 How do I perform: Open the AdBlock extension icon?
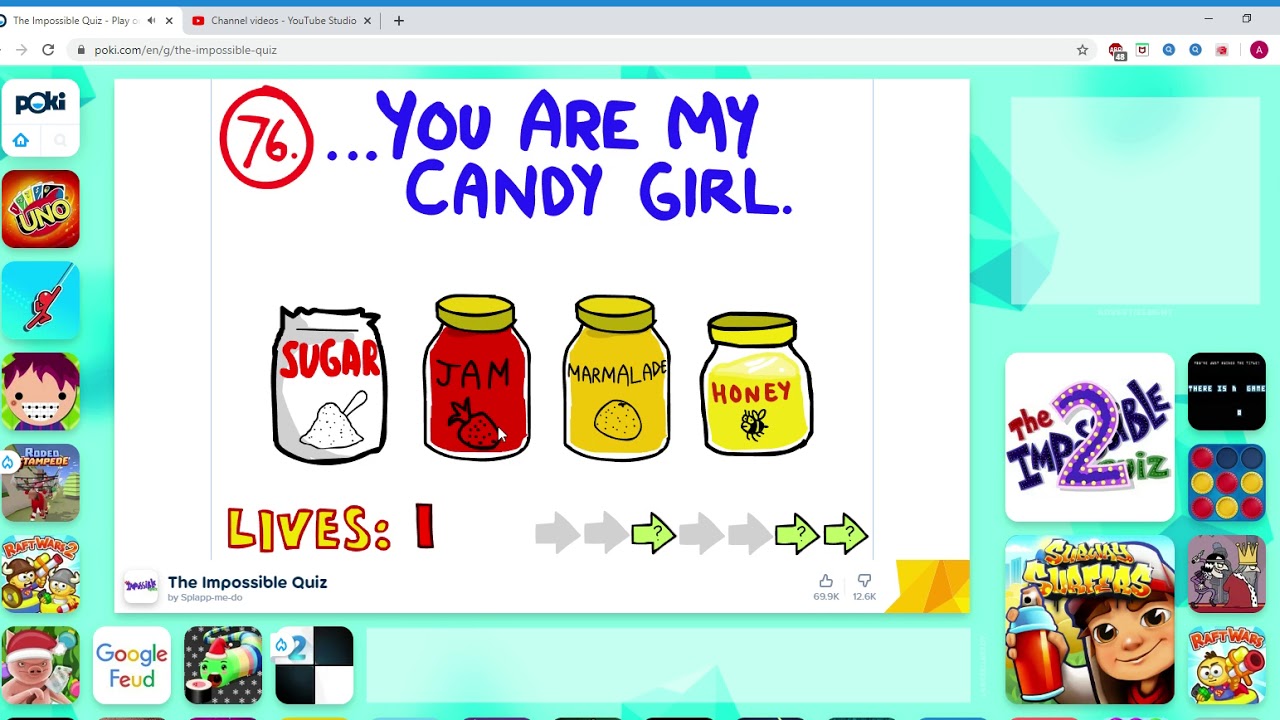click(1117, 50)
